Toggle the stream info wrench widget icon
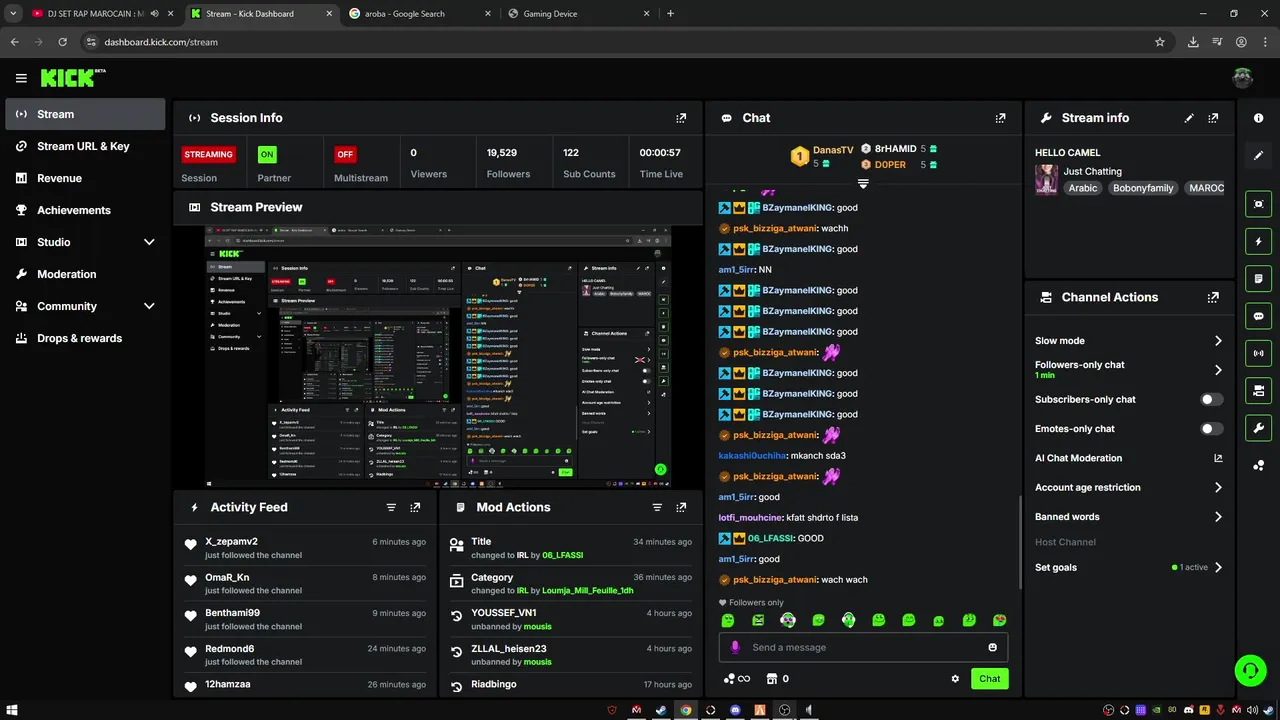This screenshot has height=720, width=1280. (1259, 428)
